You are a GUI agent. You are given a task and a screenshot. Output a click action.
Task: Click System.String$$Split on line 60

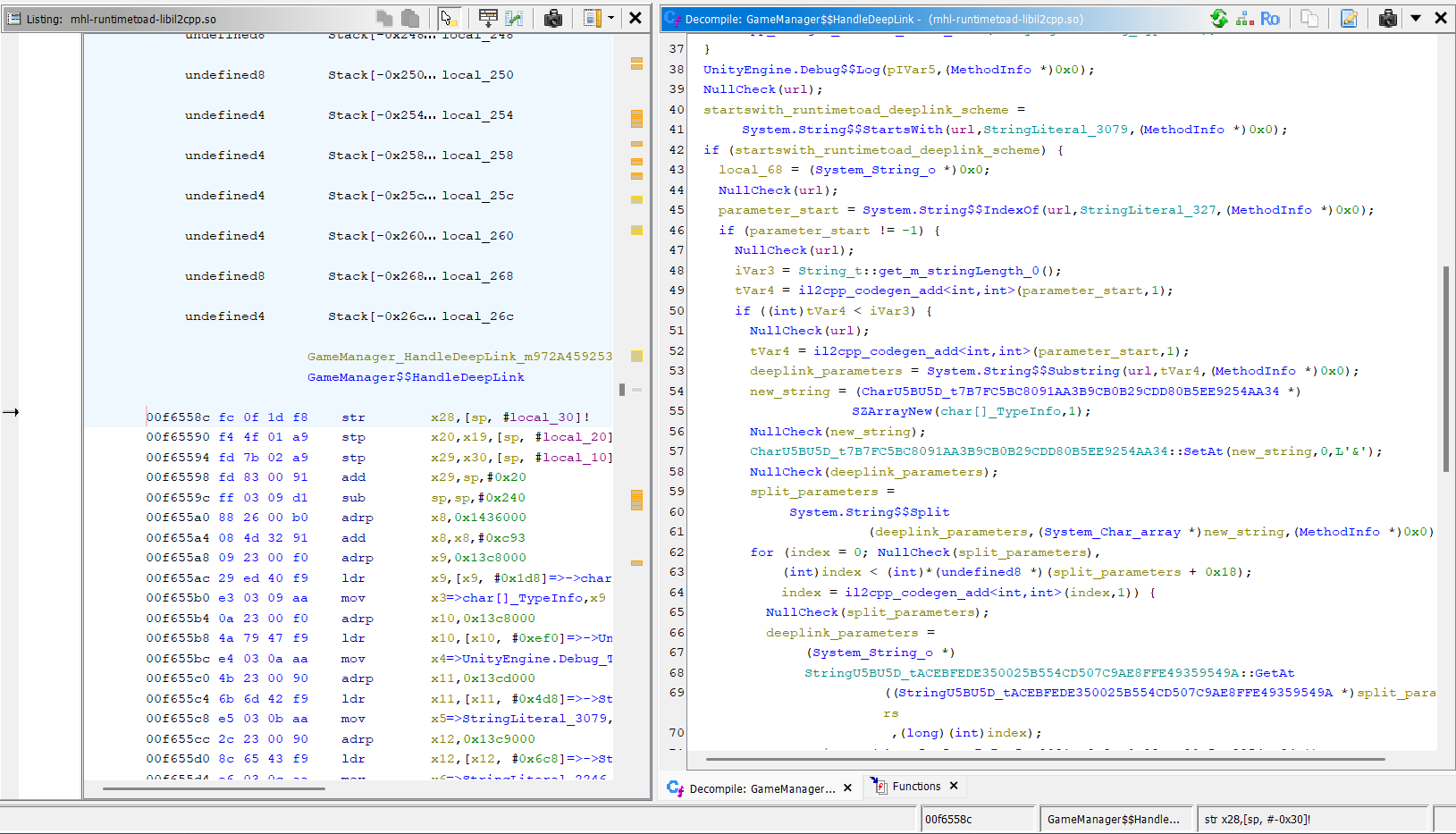click(869, 512)
